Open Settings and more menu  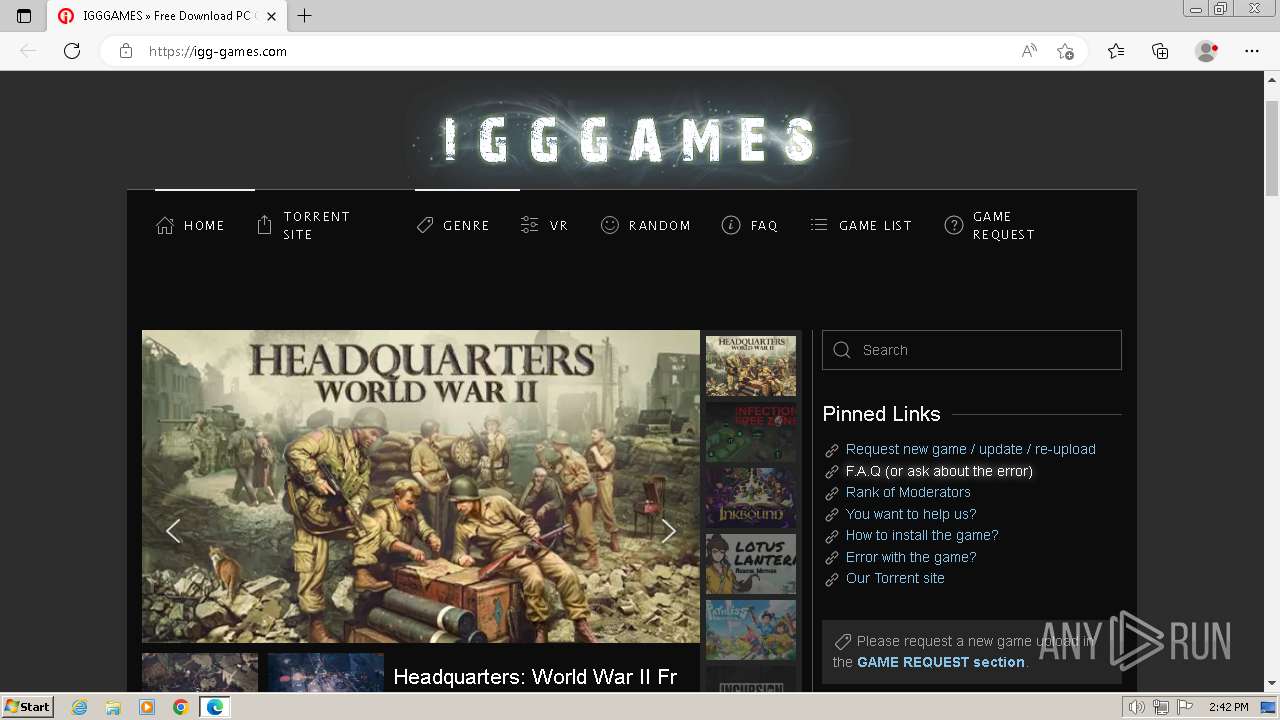(x=1252, y=51)
